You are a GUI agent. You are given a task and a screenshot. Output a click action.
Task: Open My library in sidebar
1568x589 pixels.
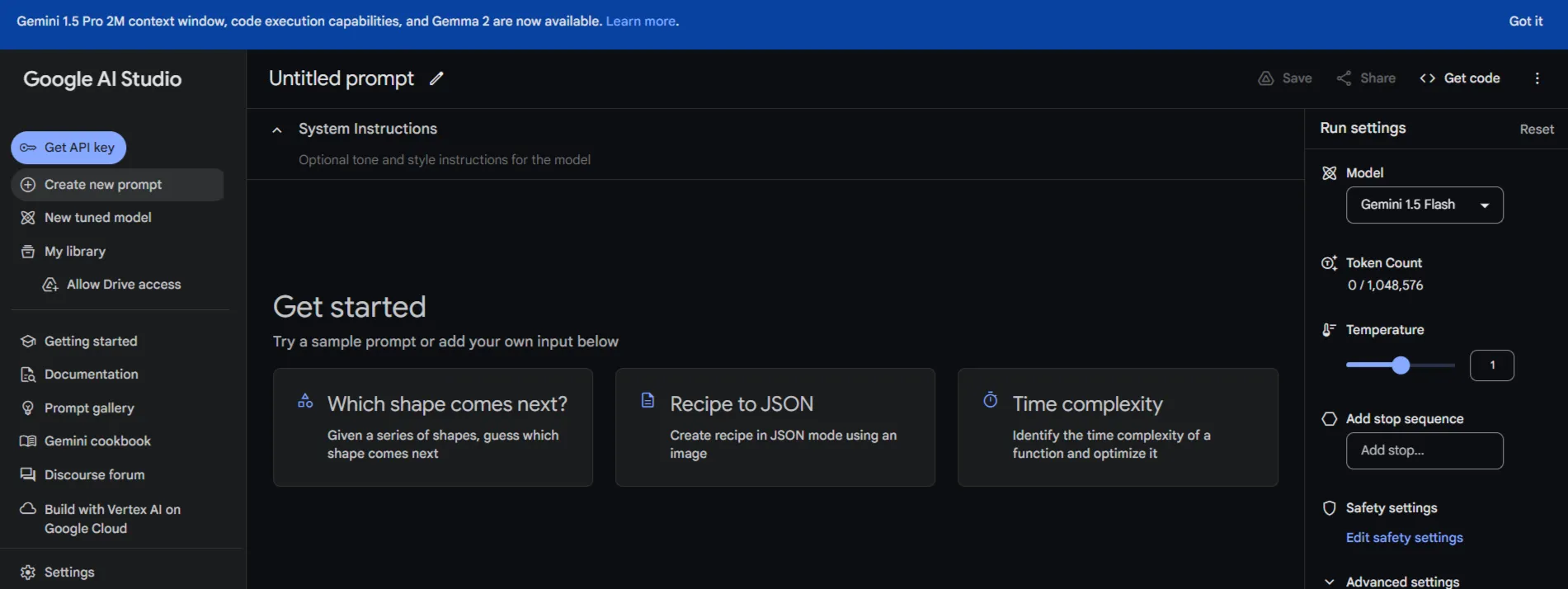(x=75, y=252)
